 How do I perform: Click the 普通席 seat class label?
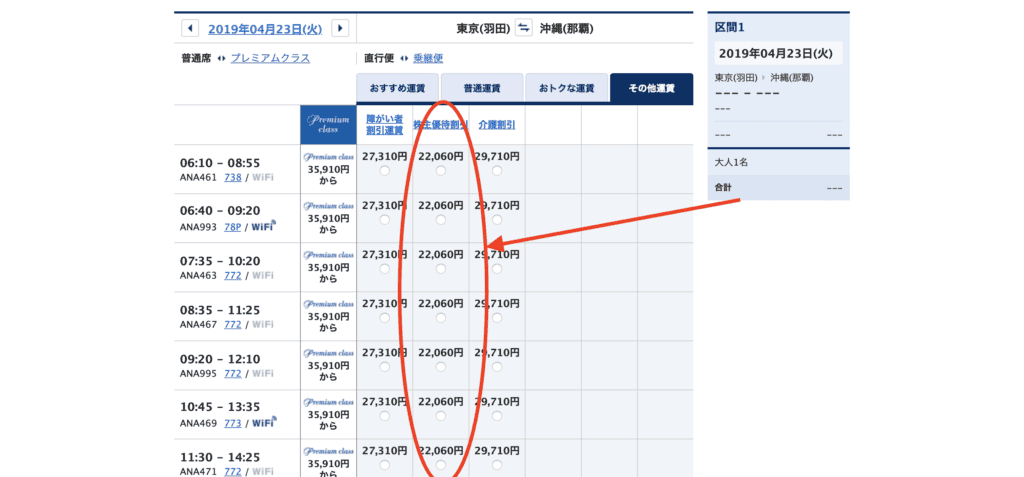(196, 58)
